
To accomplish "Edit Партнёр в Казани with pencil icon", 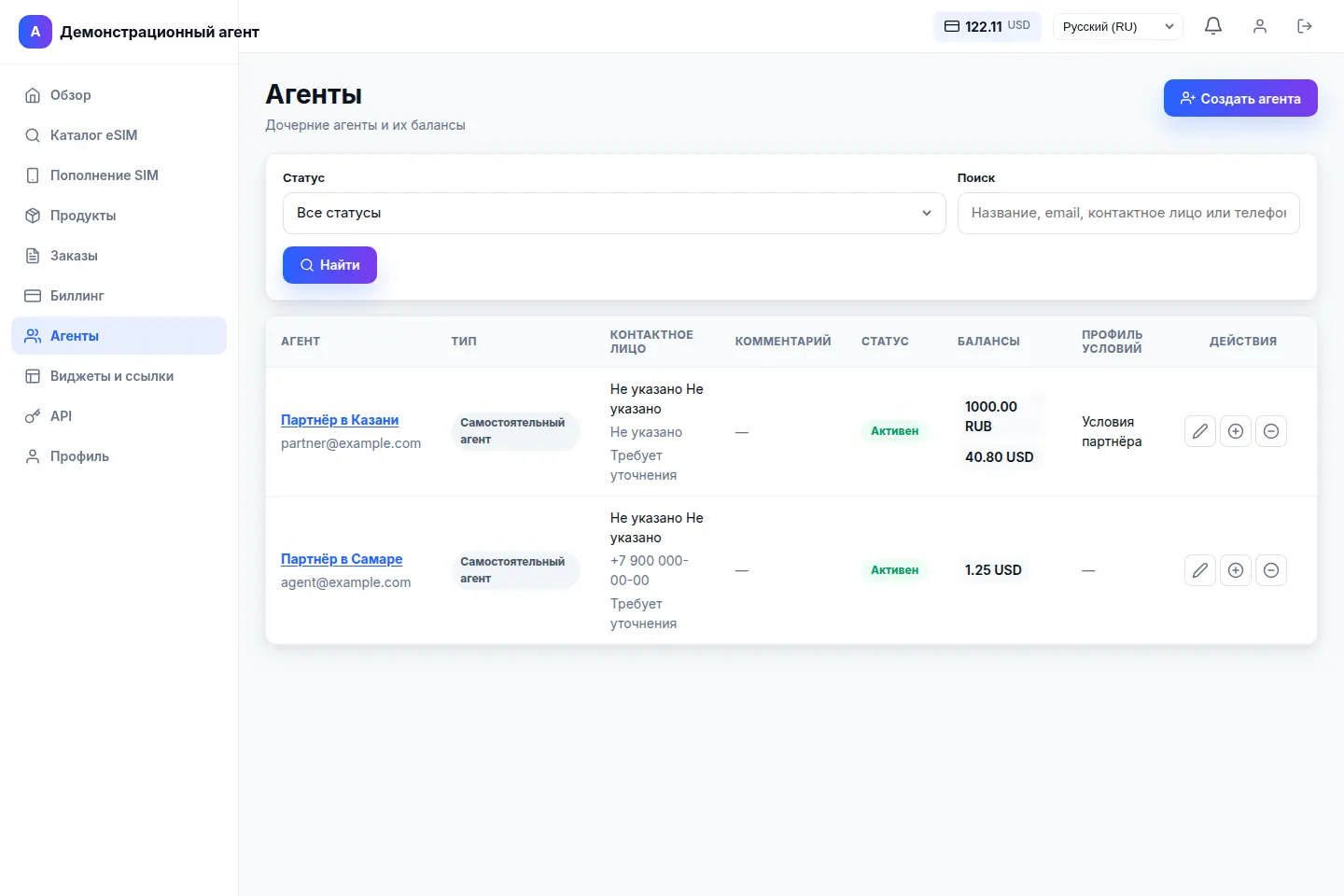I will pyautogui.click(x=1200, y=431).
